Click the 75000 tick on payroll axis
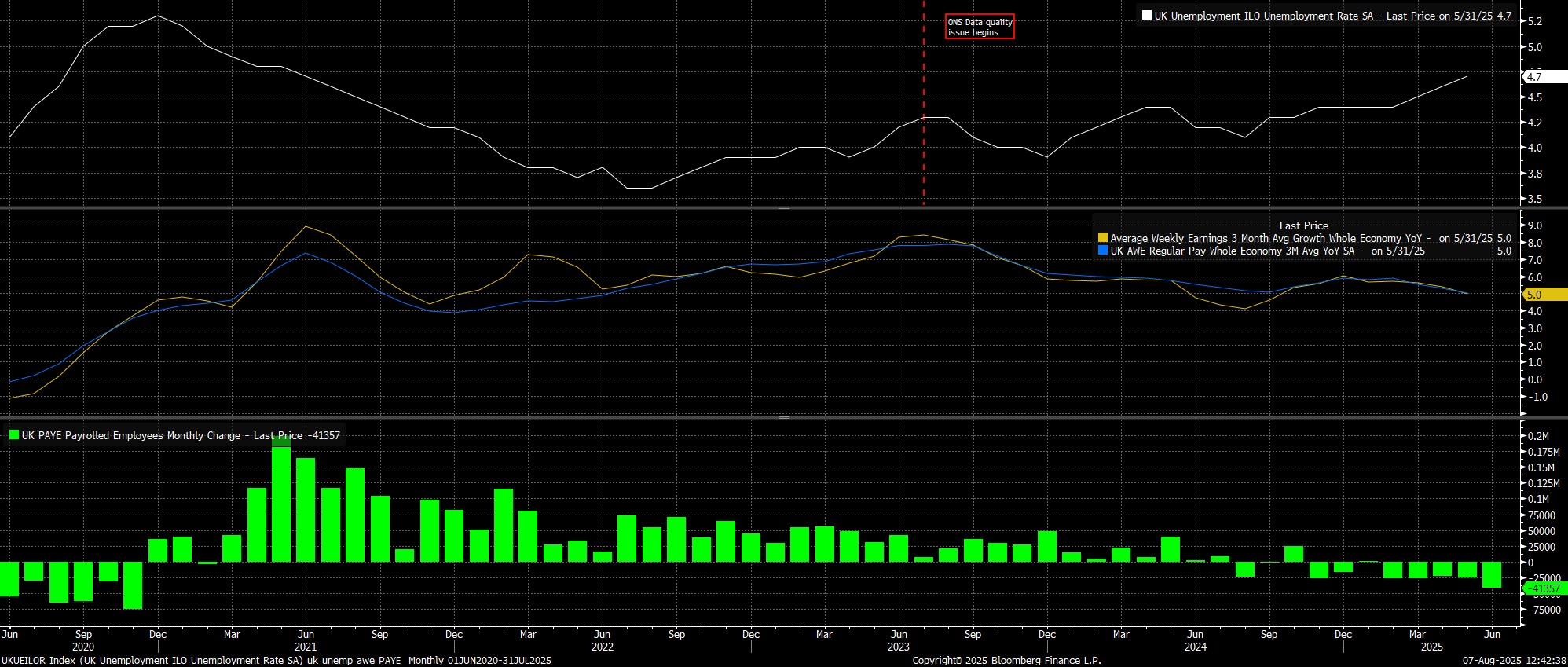 click(x=1541, y=515)
